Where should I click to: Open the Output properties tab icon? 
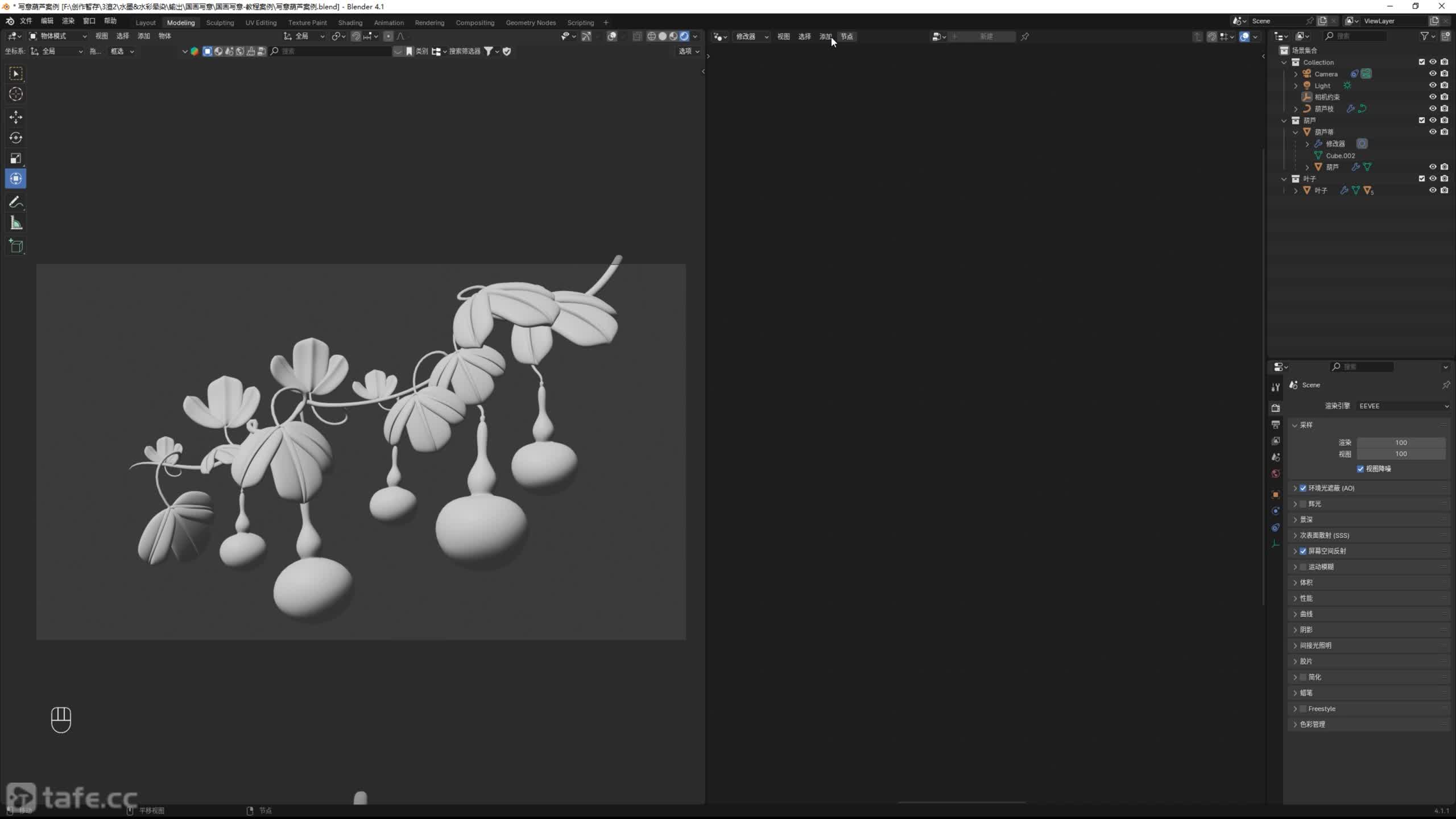click(x=1276, y=425)
